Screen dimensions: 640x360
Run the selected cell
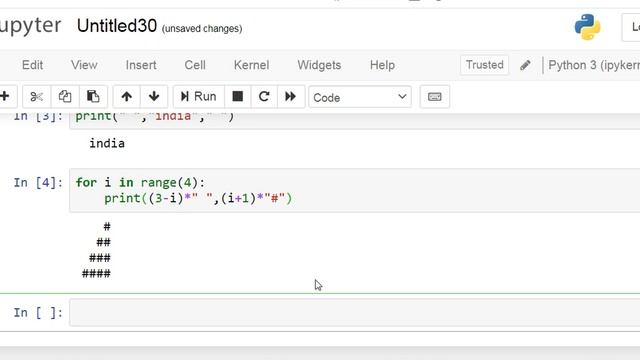198,97
